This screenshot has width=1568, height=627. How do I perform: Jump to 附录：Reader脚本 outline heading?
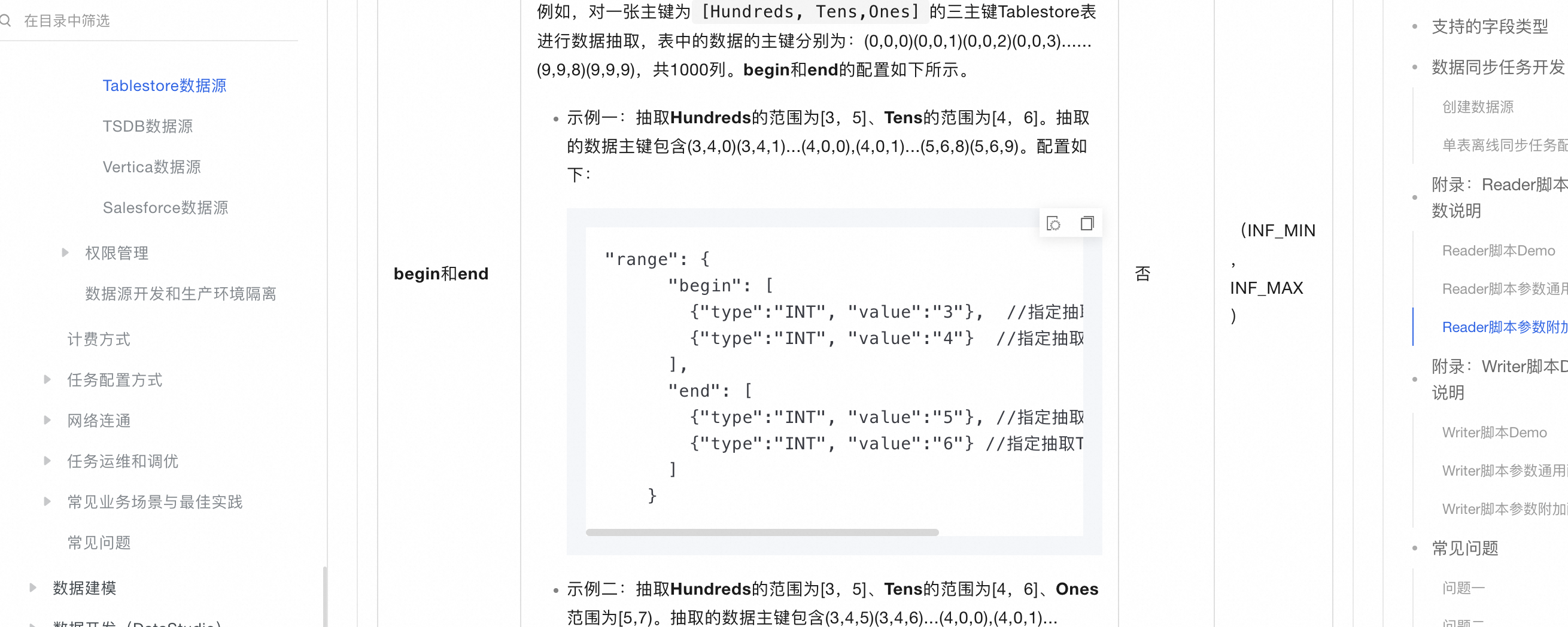[1499, 197]
